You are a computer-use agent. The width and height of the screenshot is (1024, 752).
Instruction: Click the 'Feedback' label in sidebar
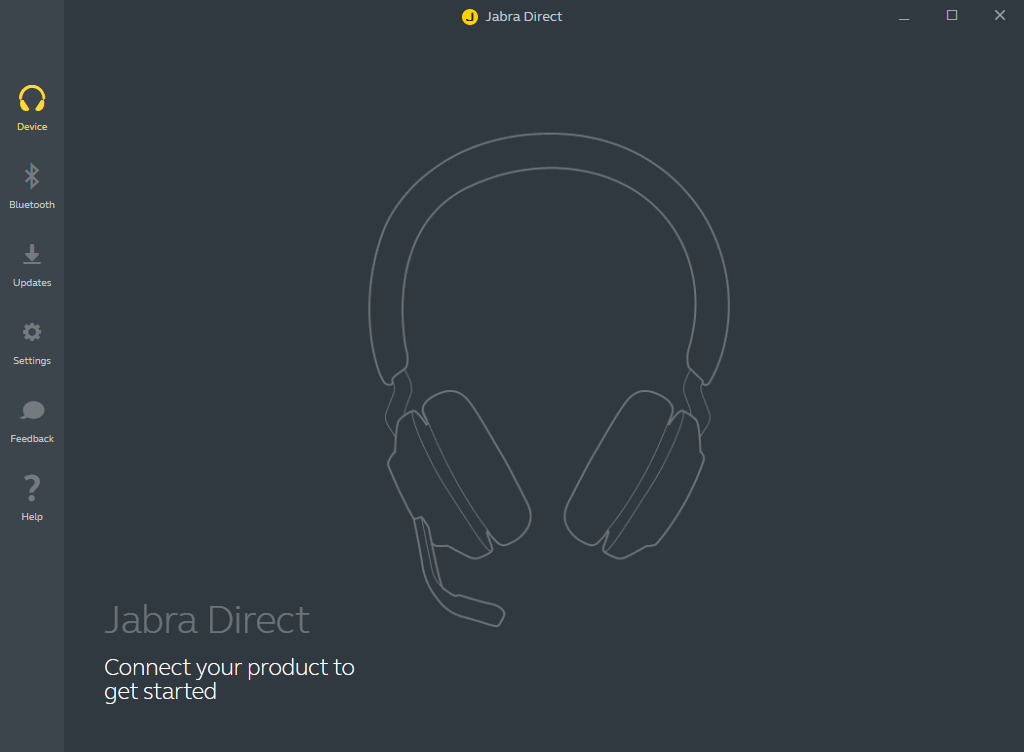click(32, 439)
